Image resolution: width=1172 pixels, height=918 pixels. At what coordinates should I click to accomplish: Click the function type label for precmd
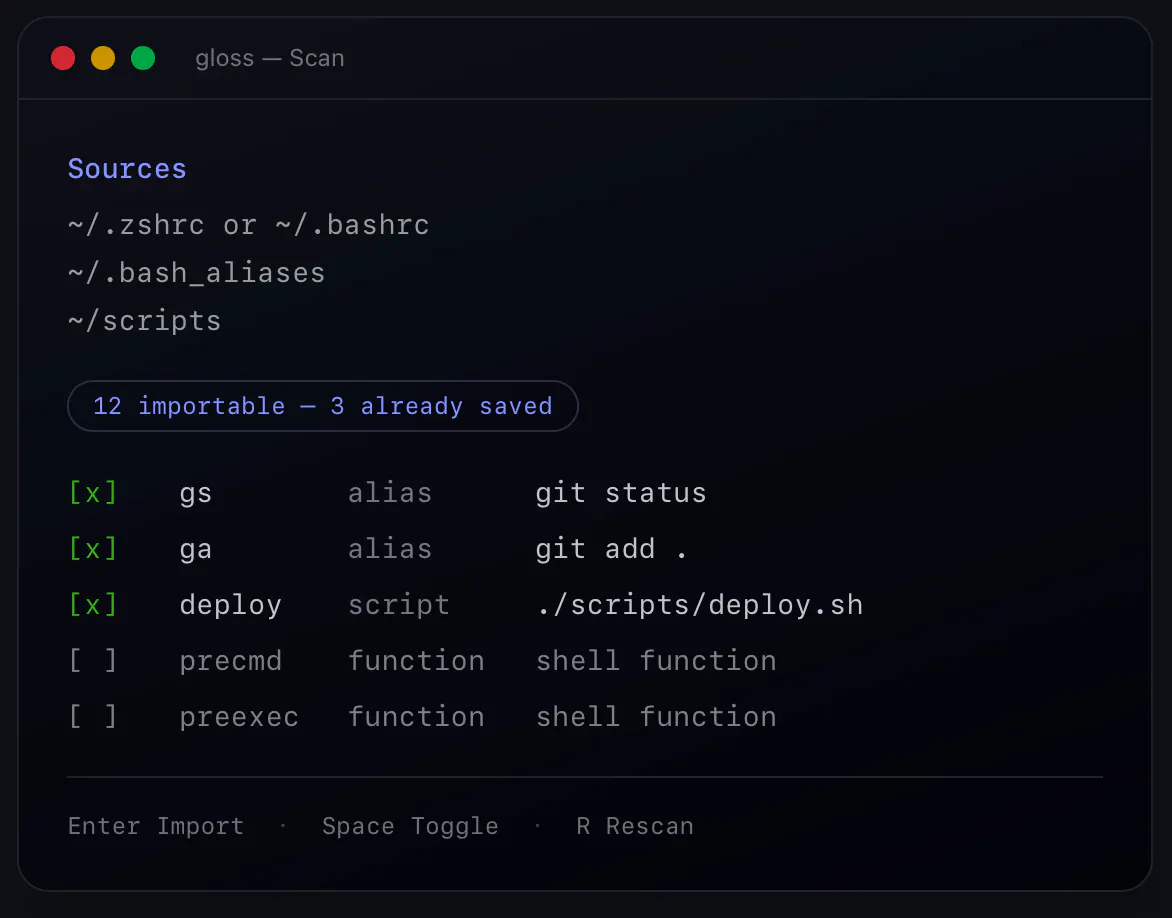tap(416, 660)
